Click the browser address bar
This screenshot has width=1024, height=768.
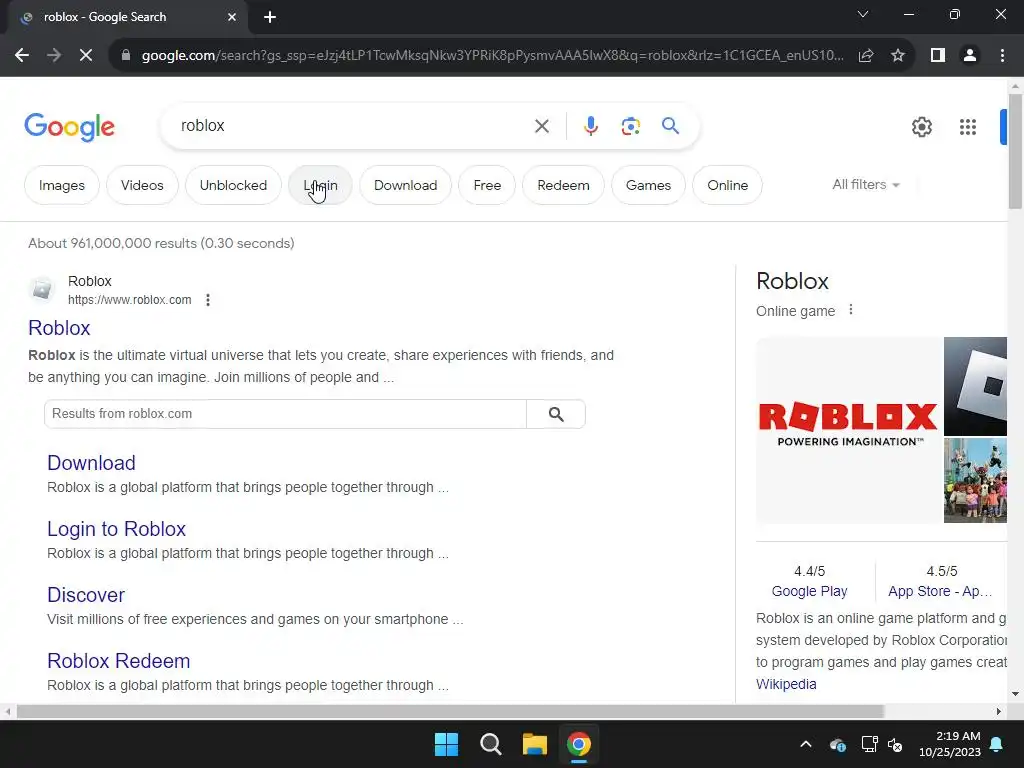point(492,56)
